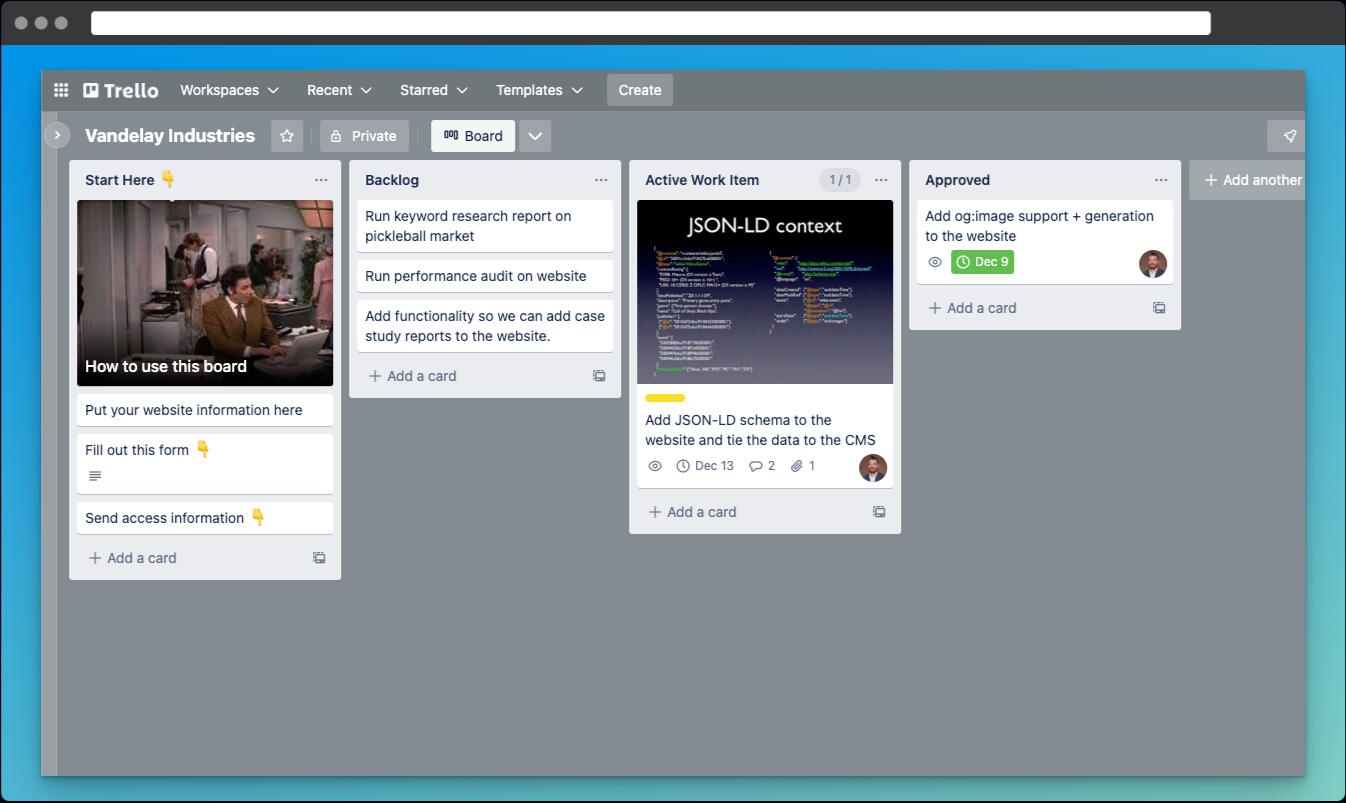1346x803 pixels.
Task: Open Backlog list actions menu
Action: (x=600, y=180)
